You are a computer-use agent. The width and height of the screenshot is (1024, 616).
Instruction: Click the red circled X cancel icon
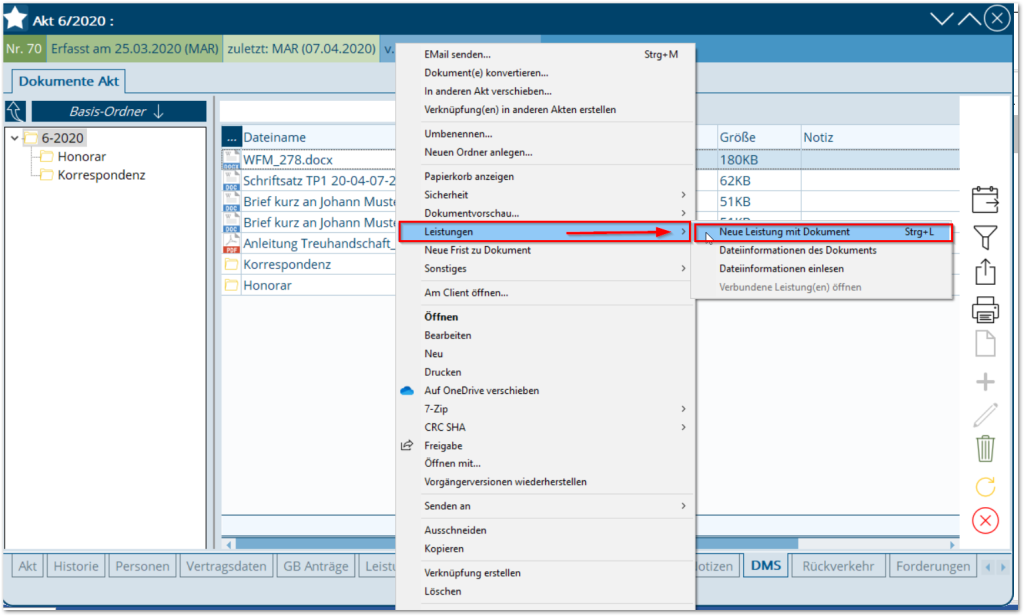[986, 521]
